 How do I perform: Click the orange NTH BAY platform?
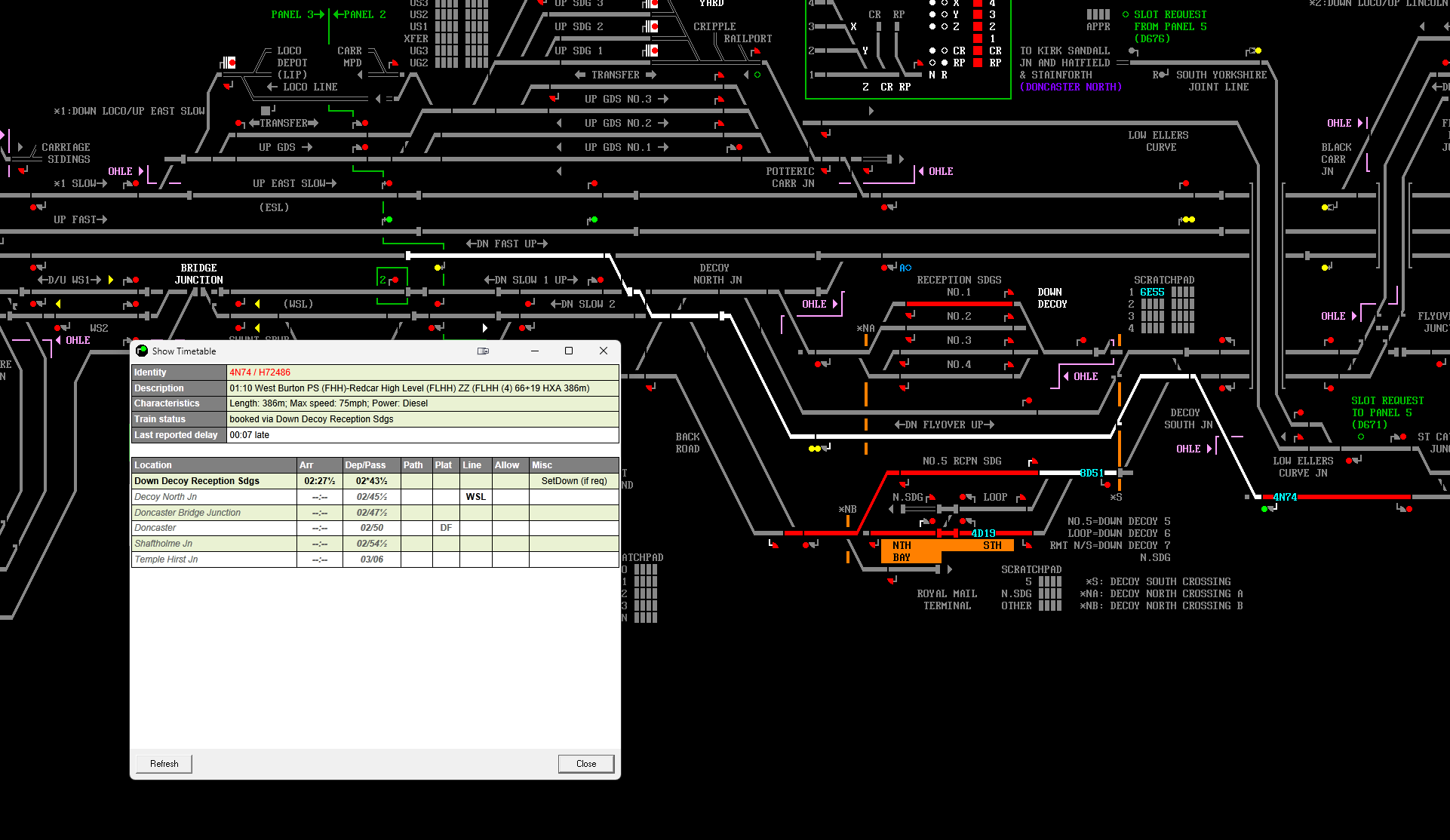(911, 551)
